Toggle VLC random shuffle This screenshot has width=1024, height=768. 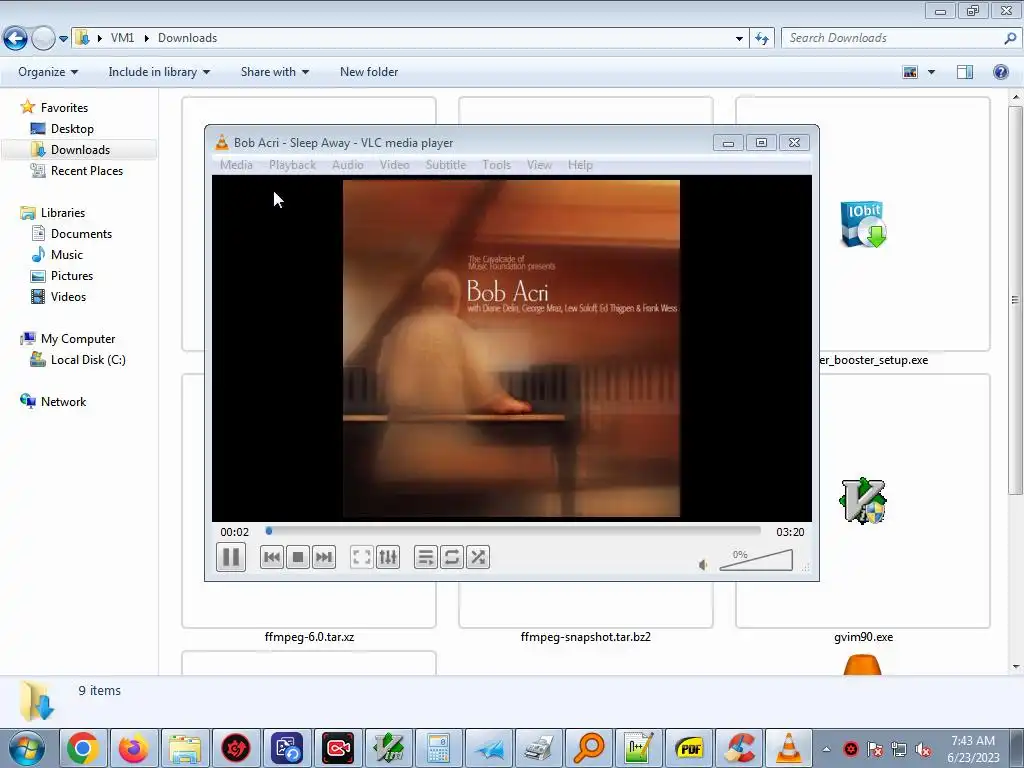478,557
